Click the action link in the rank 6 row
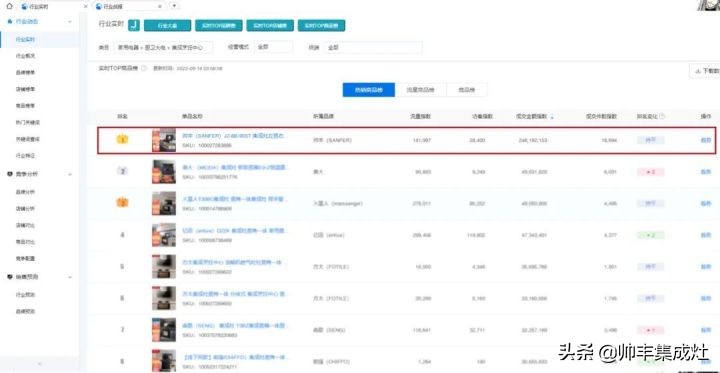Screen dimensions: 720x373 [705, 299]
